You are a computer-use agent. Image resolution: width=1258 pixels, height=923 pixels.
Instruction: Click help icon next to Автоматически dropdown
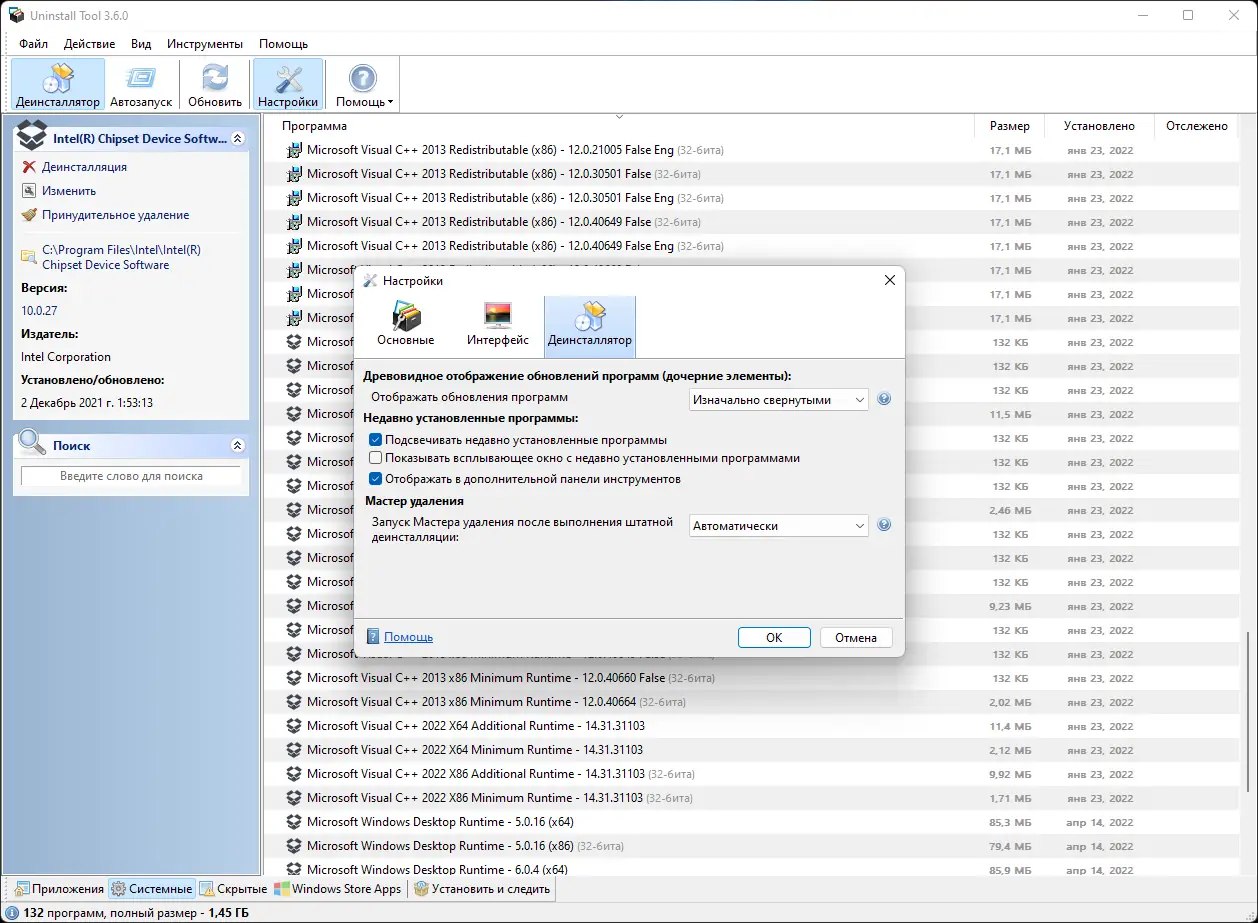click(x=884, y=525)
